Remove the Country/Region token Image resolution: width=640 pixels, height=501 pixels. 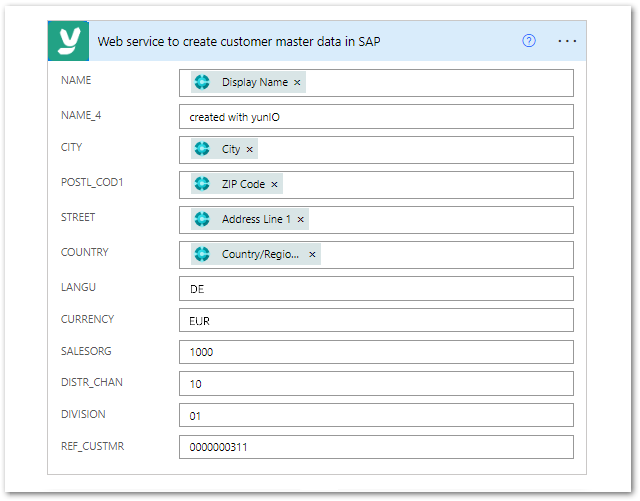(312, 254)
